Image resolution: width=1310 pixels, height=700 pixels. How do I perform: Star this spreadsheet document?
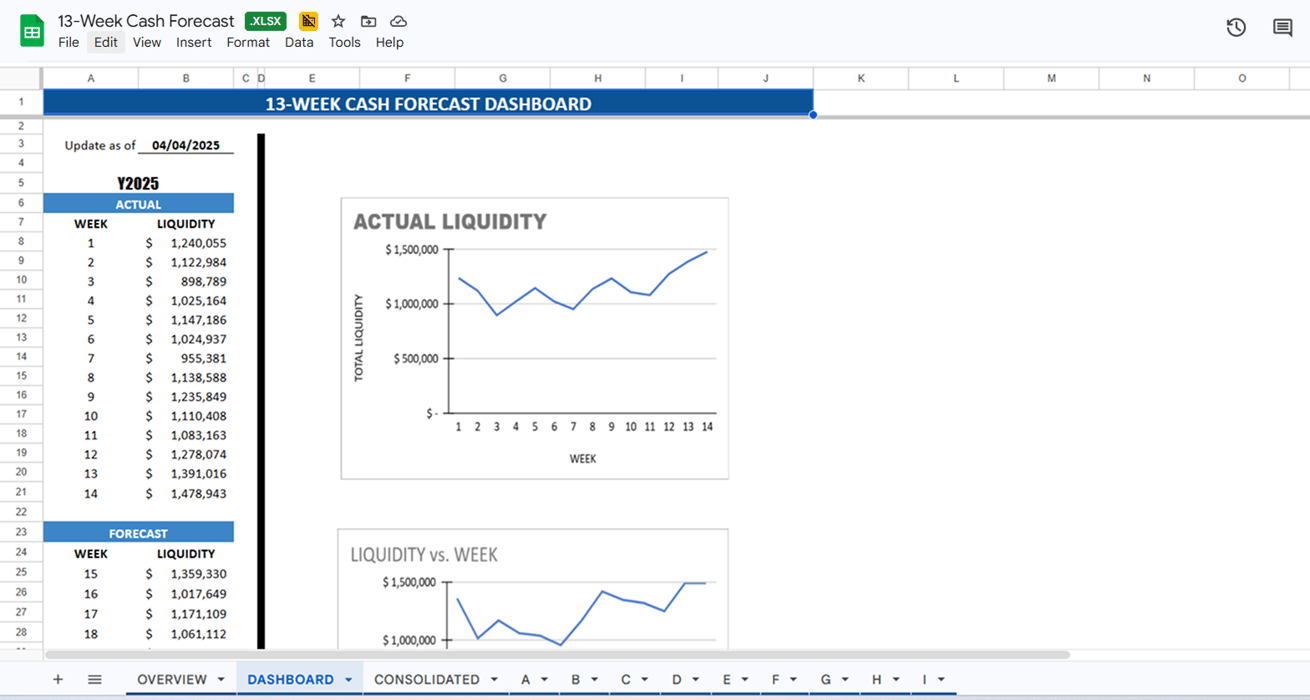click(338, 21)
